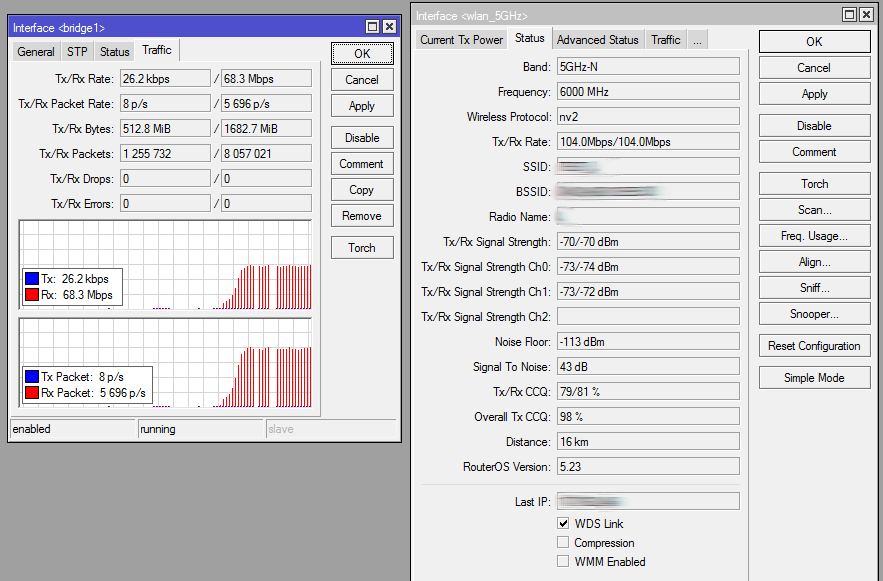Open the Snooper... tool
Screen dimensions: 883x581
[x=814, y=314]
